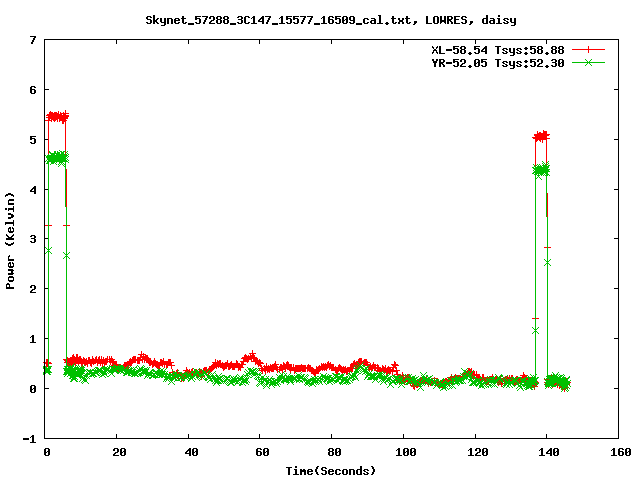Screen dimensions: 640x480
Task: Click the y-axis tick label 7
Action: 33,40
